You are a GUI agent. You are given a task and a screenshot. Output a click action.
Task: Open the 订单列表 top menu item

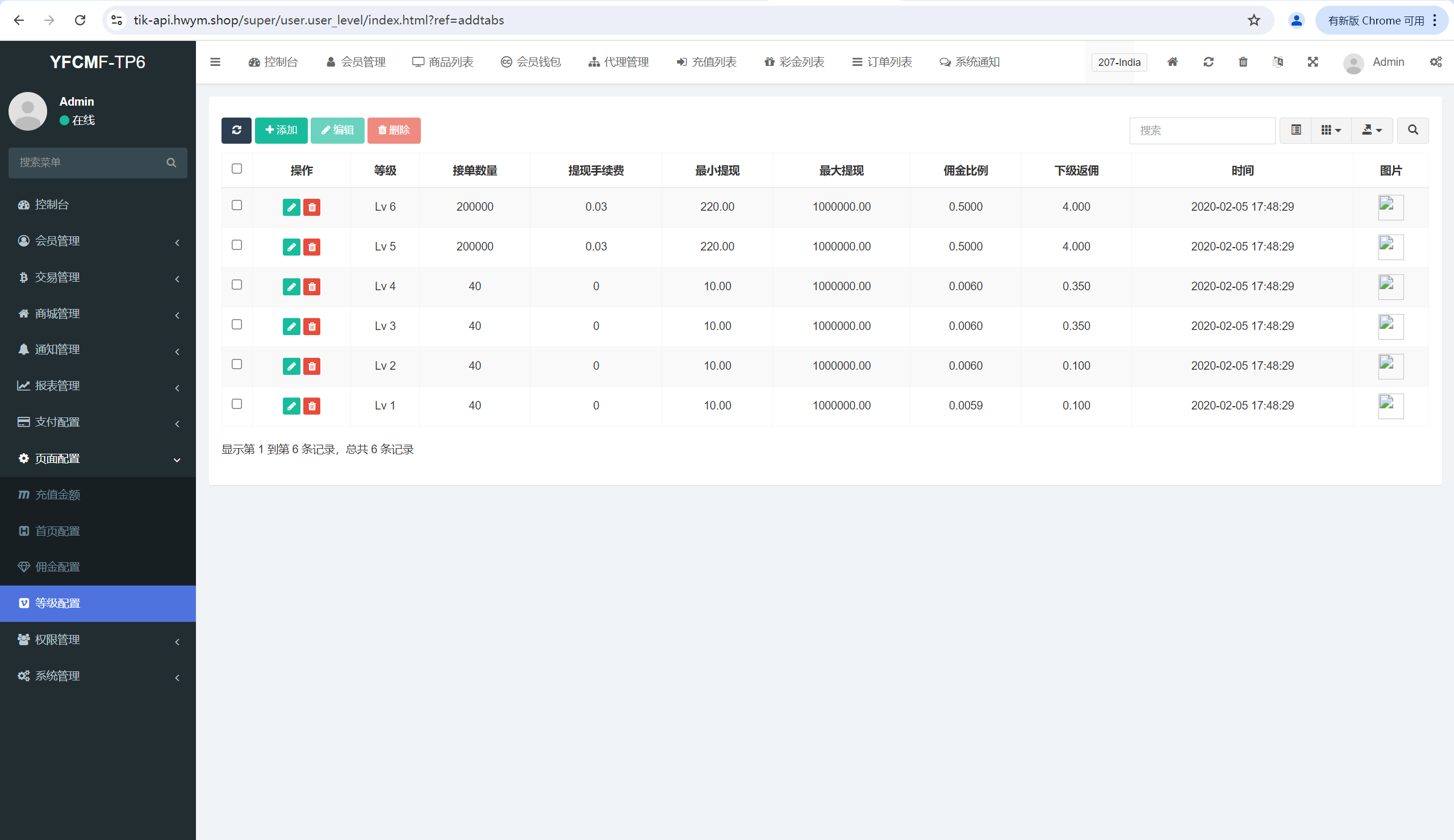tap(882, 62)
